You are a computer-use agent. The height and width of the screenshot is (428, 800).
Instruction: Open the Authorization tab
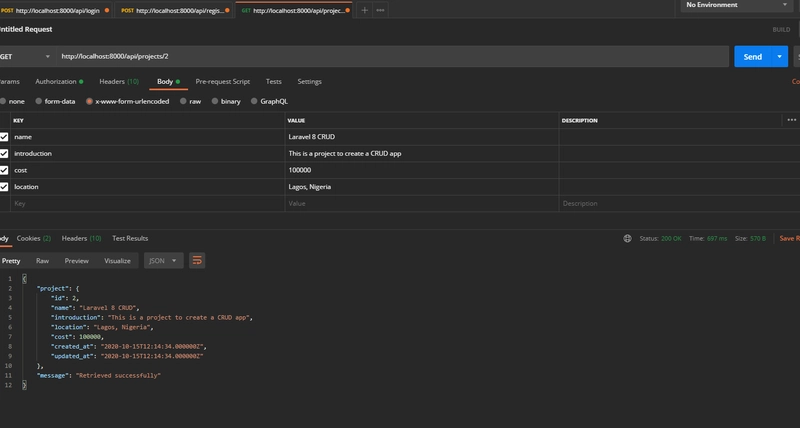coord(59,82)
